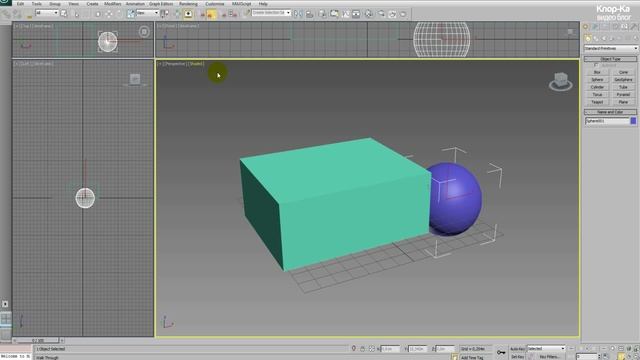Click the Y coordinate field

point(418,349)
